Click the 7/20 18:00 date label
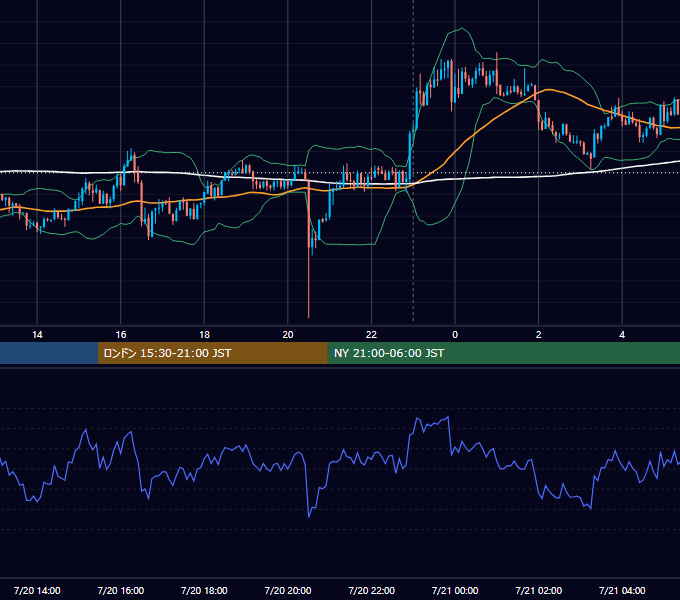The height and width of the screenshot is (600, 680). 204,590
